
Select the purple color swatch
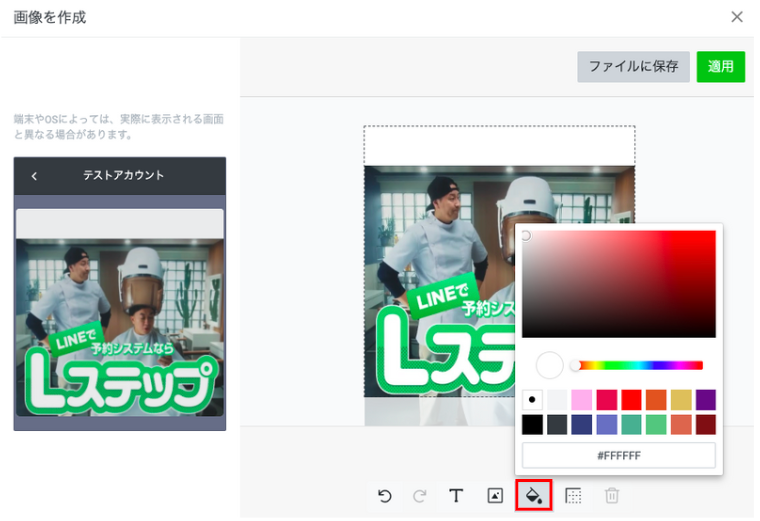tap(706, 400)
